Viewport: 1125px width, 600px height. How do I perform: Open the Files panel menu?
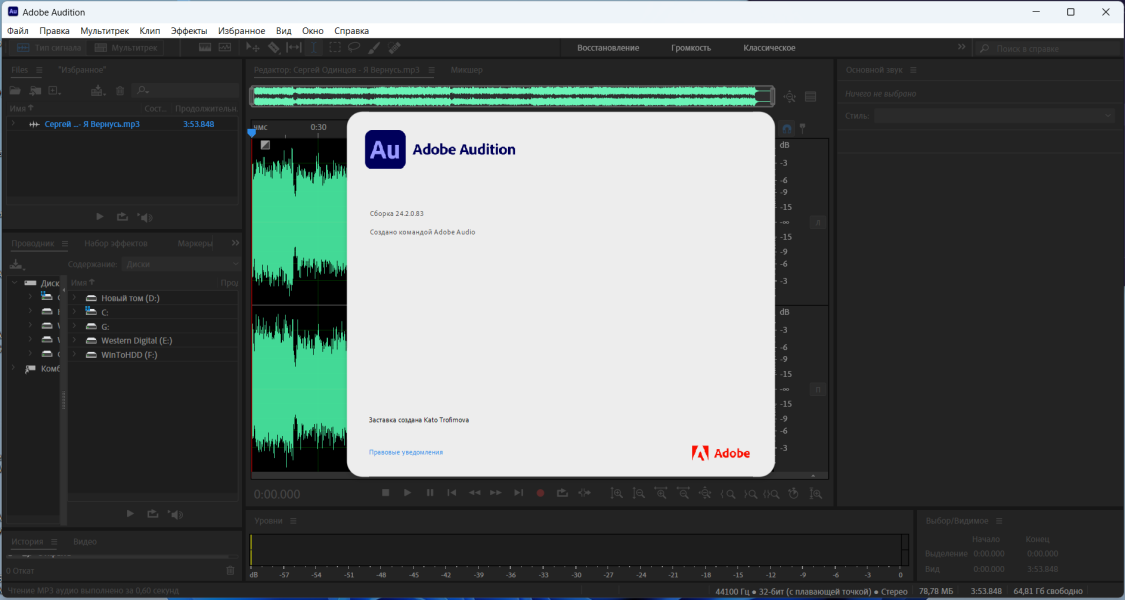[39, 70]
